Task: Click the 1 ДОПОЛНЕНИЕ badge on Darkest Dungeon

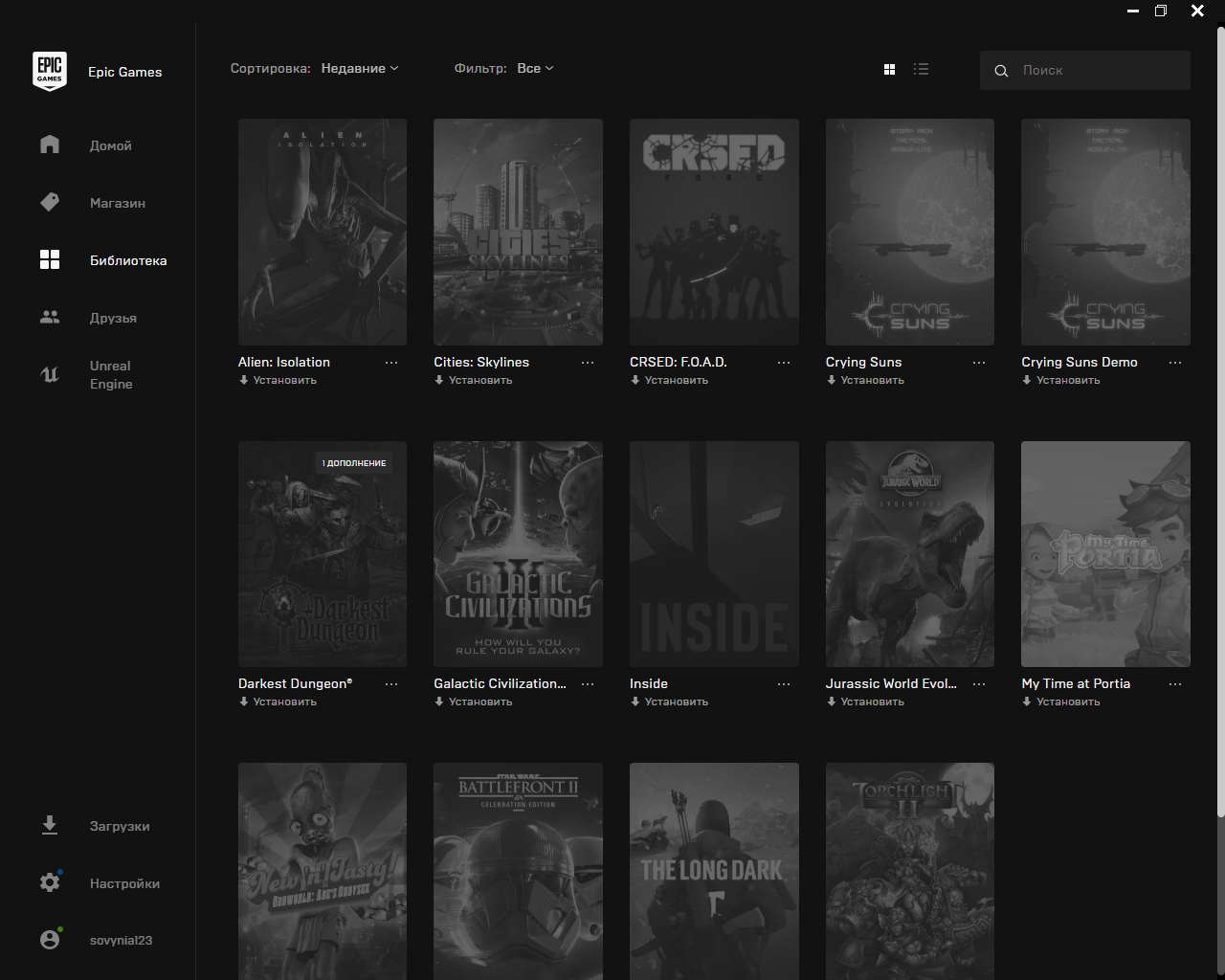Action: click(354, 463)
